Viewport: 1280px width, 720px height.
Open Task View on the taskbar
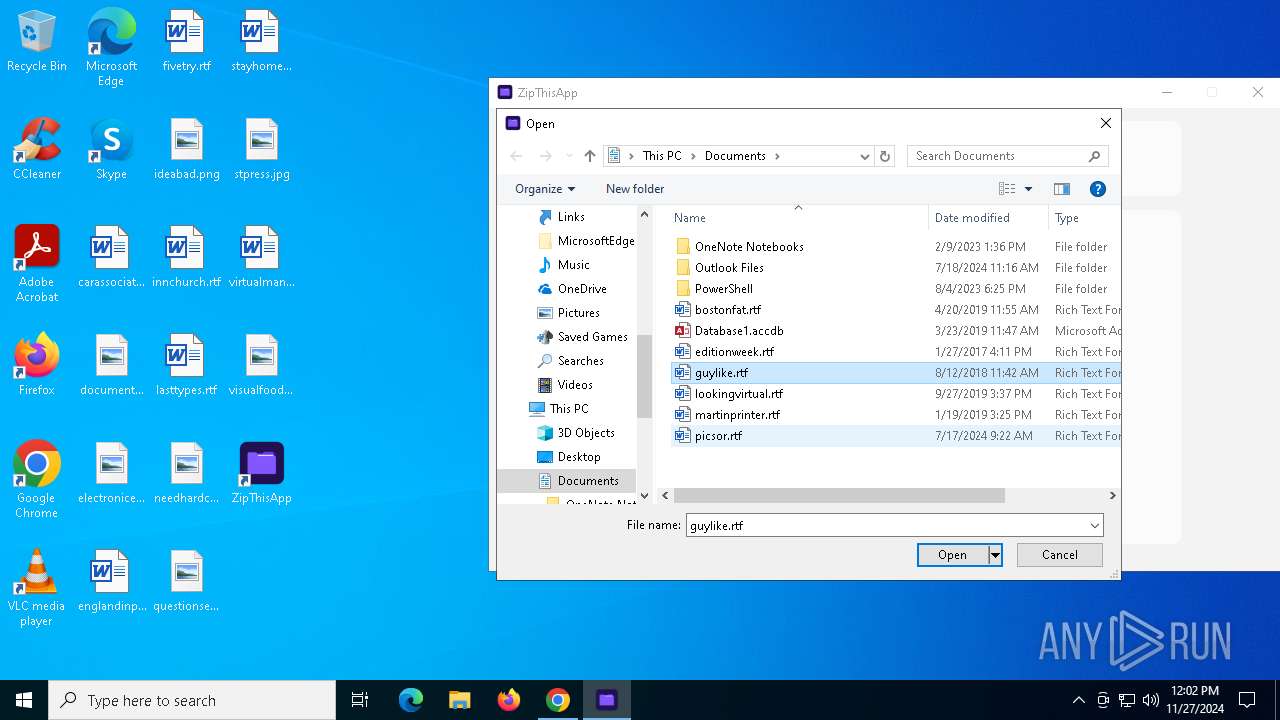(x=360, y=700)
